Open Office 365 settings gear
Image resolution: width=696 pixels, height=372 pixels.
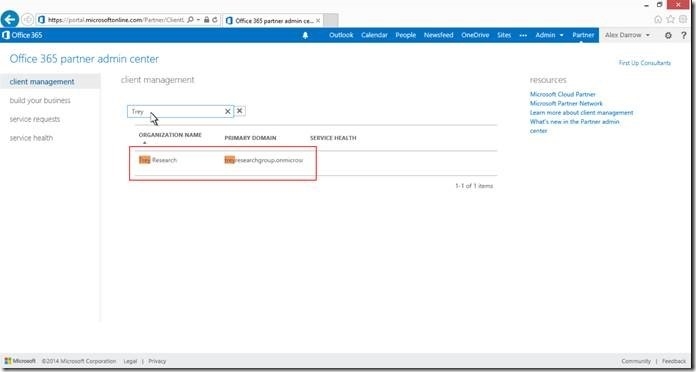668,36
